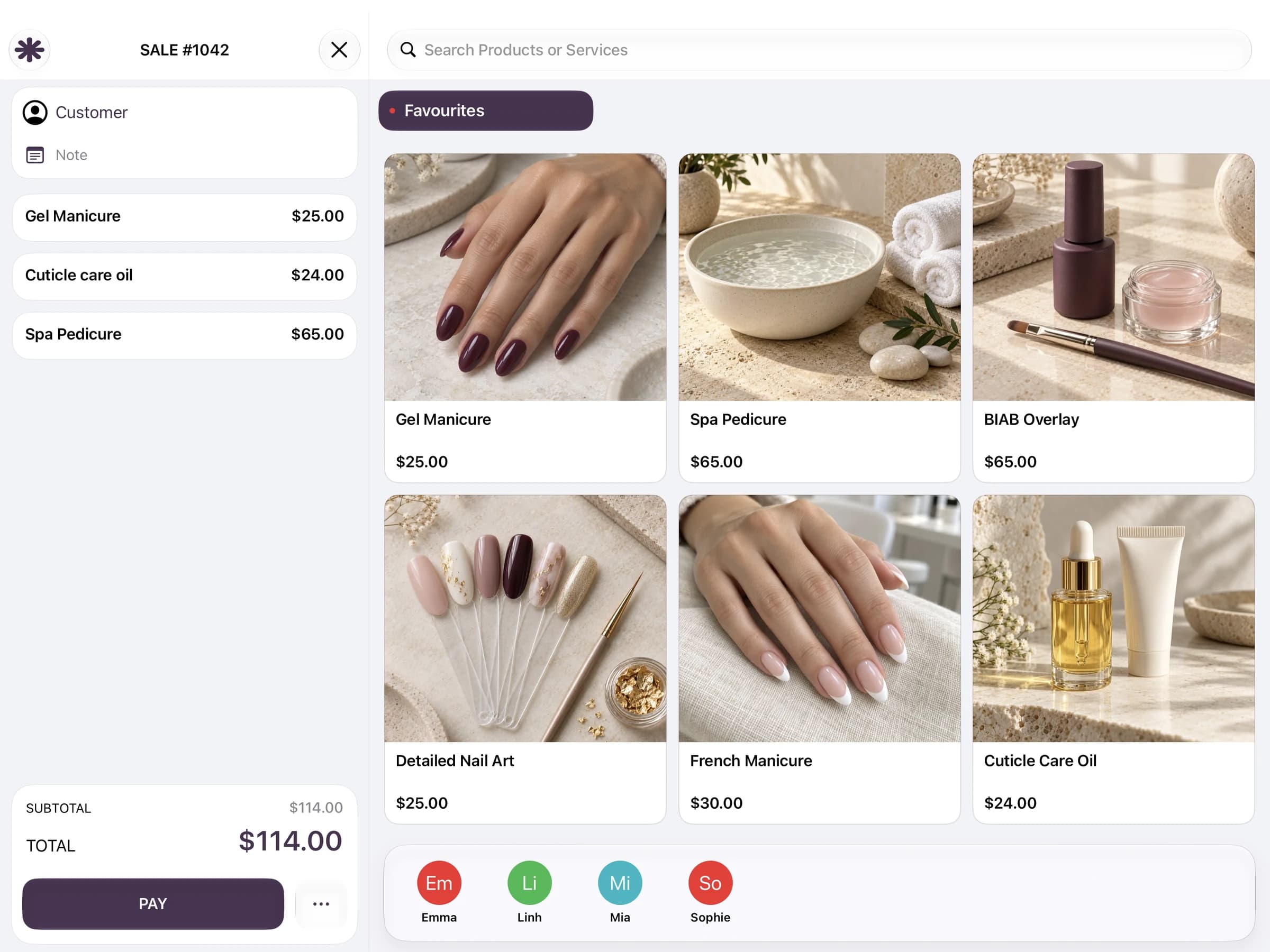Click the SUBTOTAL label

coord(59,809)
